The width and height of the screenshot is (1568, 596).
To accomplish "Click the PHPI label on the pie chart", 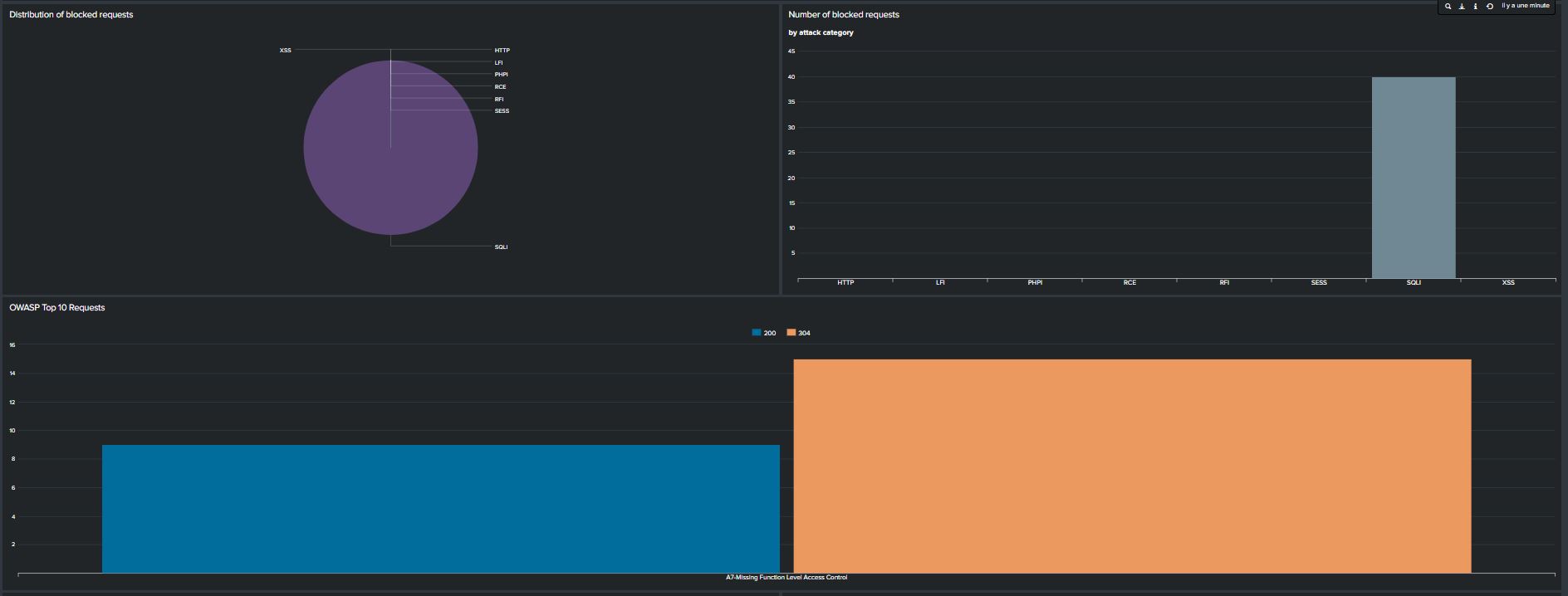I will 502,75.
